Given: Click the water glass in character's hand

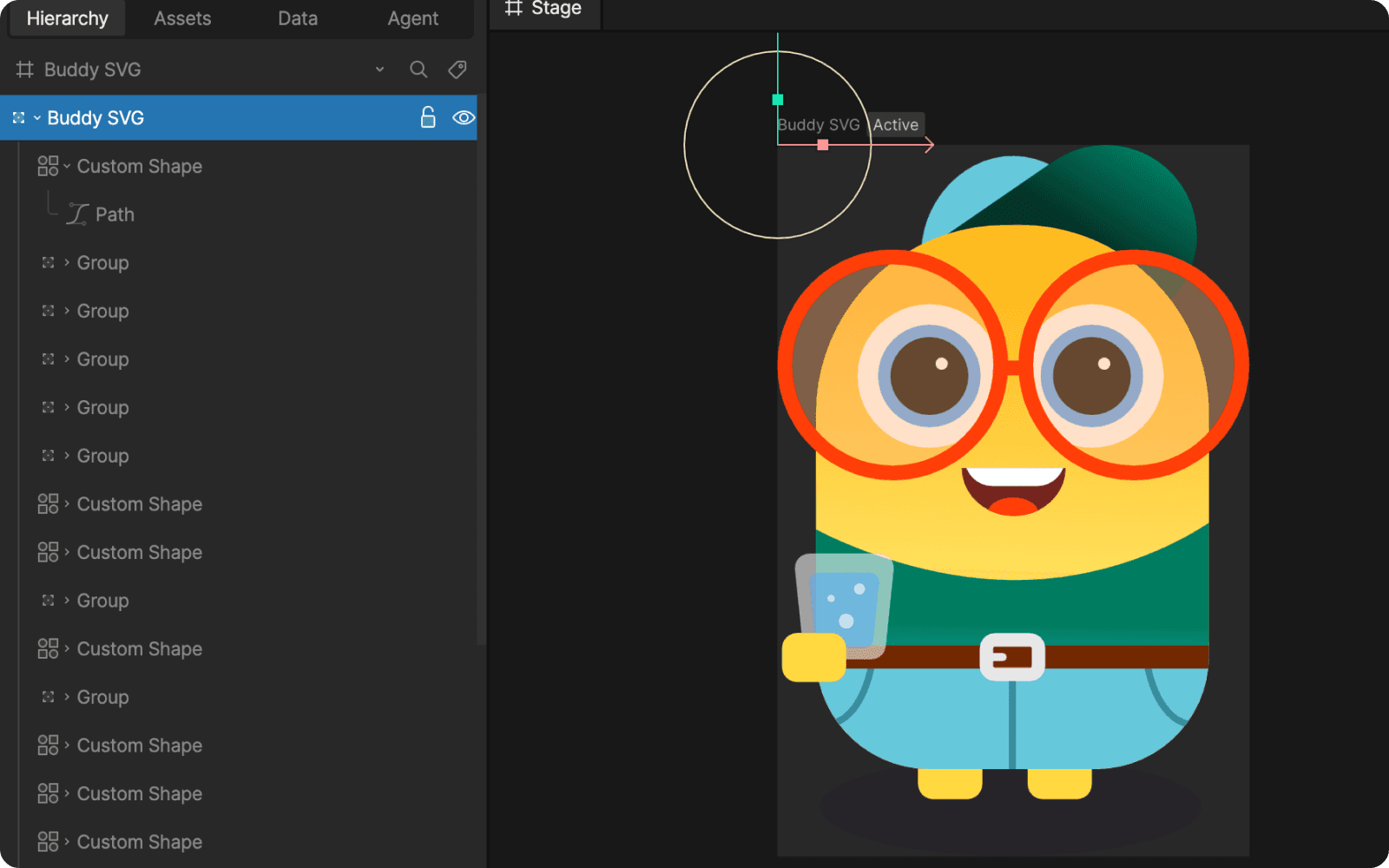Looking at the screenshot, I should pyautogui.click(x=844, y=605).
